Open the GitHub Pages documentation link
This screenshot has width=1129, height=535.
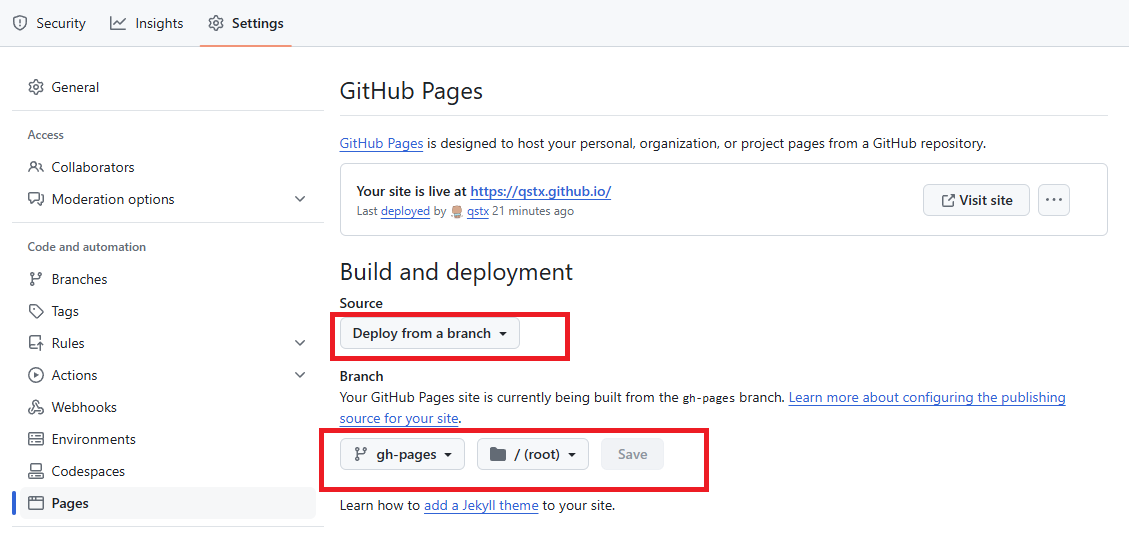pos(381,143)
